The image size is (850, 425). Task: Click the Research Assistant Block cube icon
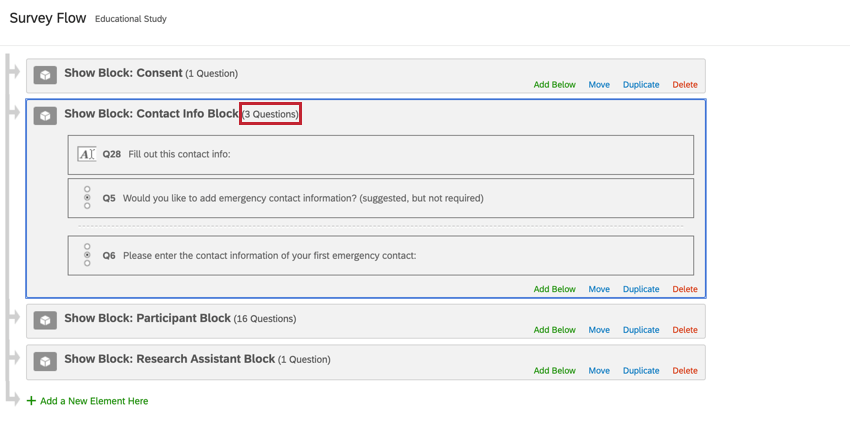pyautogui.click(x=45, y=361)
